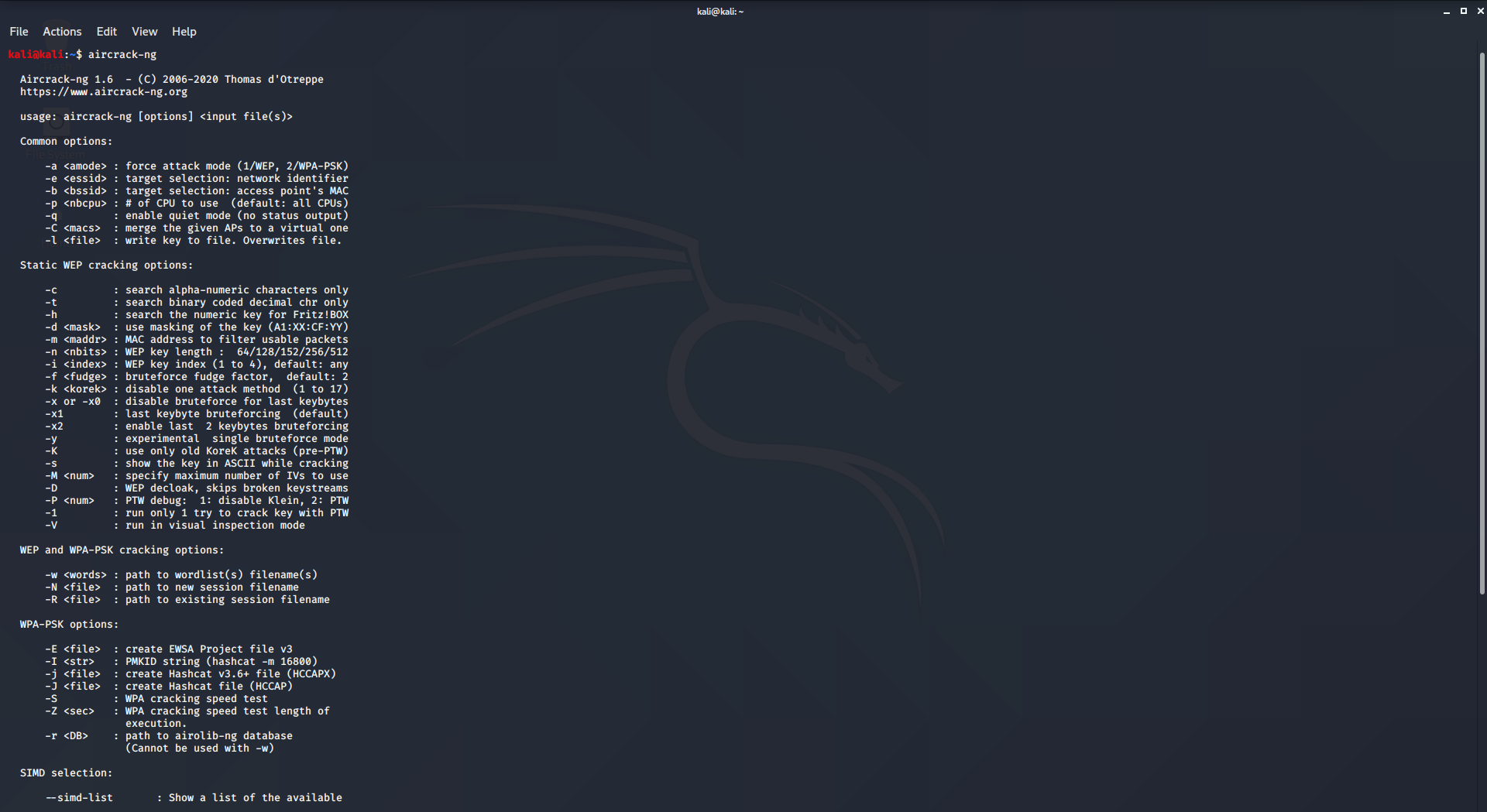Open the Actions menu
This screenshot has width=1487, height=812.
(62, 32)
